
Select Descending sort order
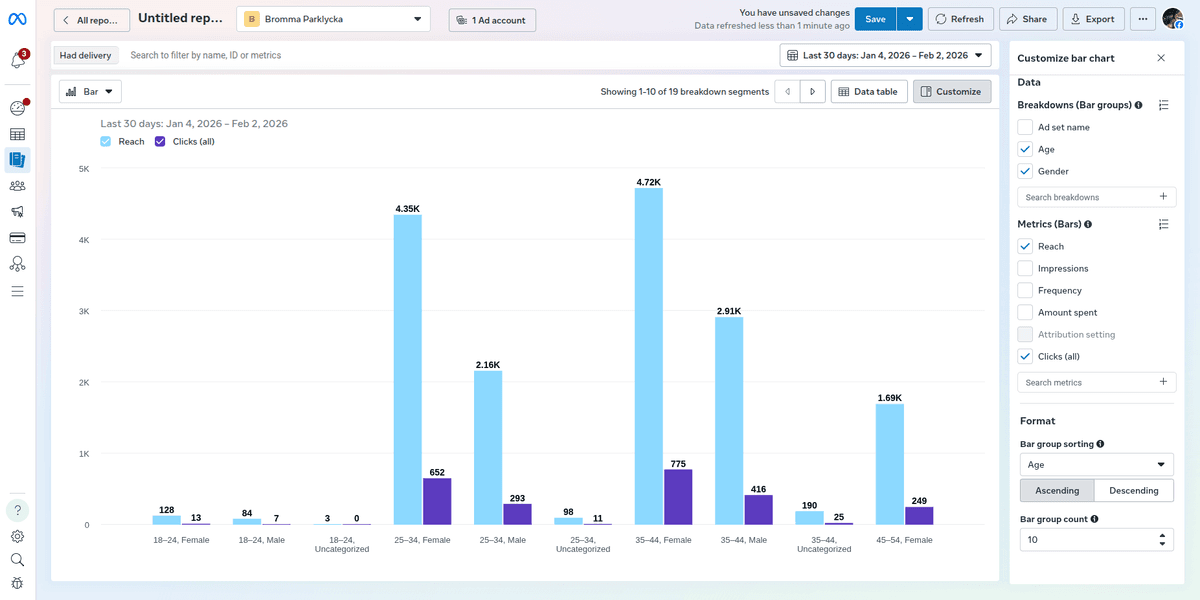pyautogui.click(x=1134, y=491)
